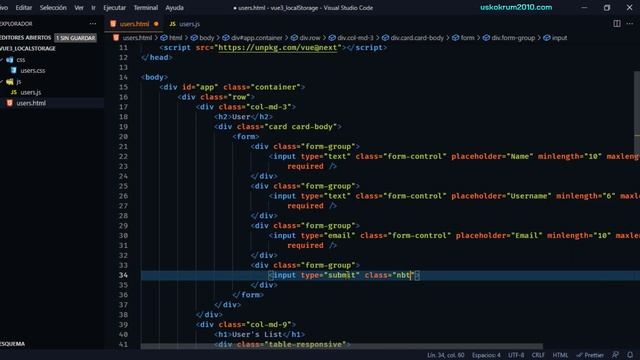Click the 1 SIN GUARDAR badge
This screenshot has height=360, width=640.
click(76, 38)
